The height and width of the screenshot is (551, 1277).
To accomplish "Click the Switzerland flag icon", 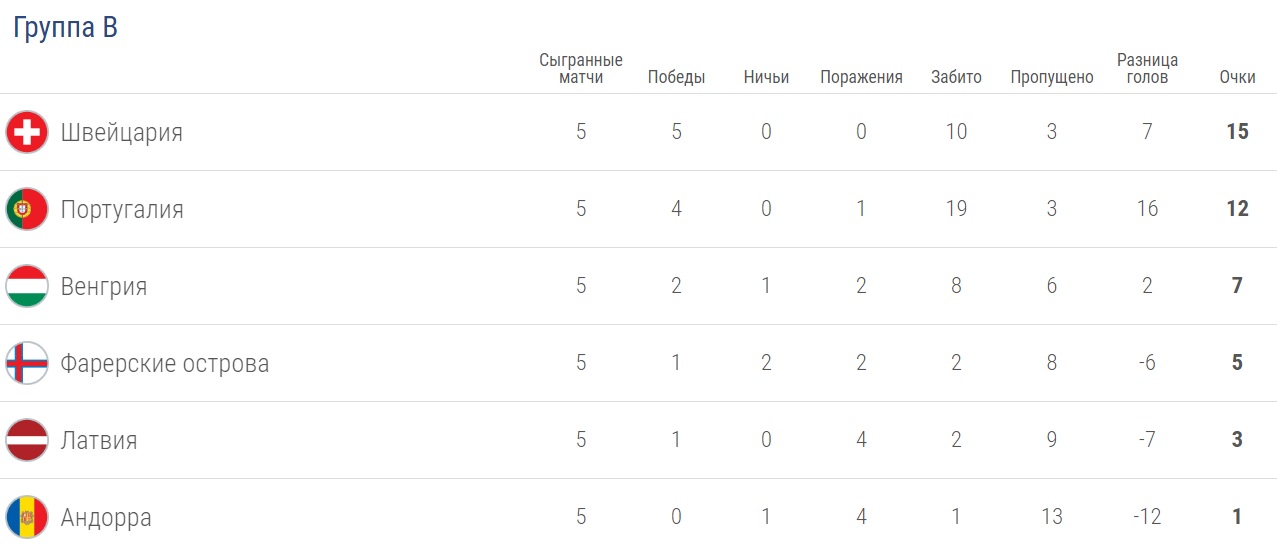I will coord(27,132).
